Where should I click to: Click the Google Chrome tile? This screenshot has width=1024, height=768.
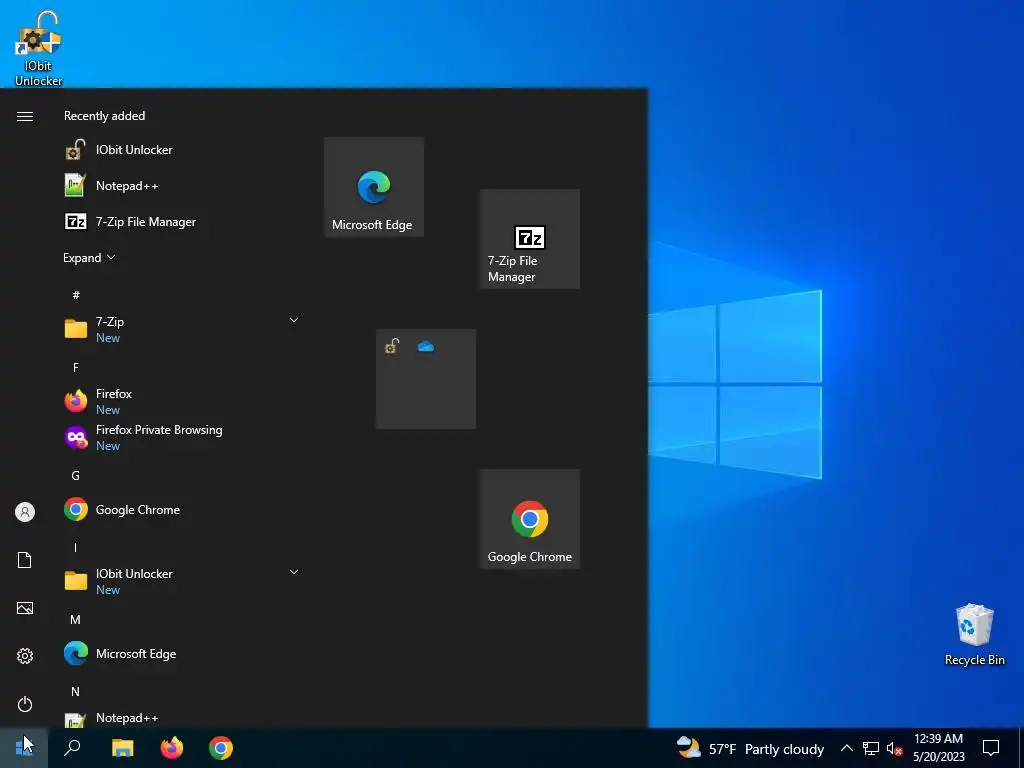coord(530,519)
